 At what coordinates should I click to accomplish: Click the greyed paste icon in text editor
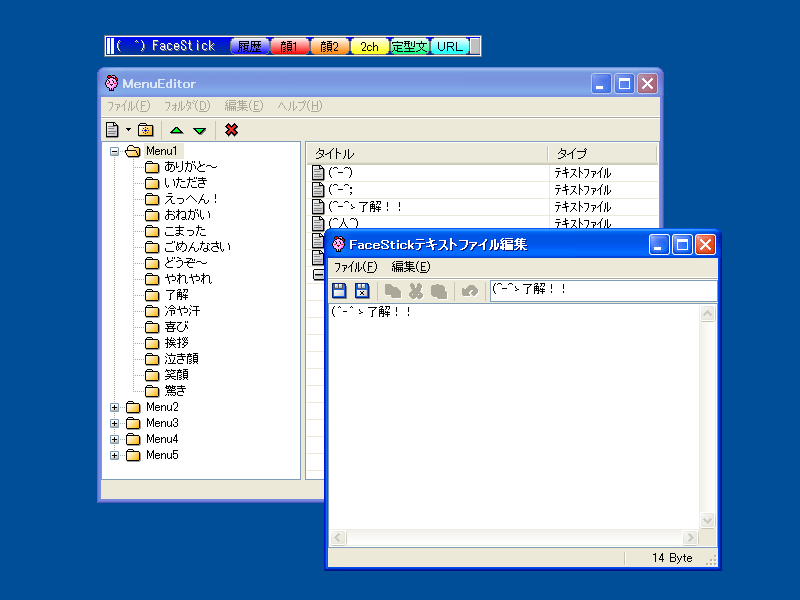tap(439, 291)
